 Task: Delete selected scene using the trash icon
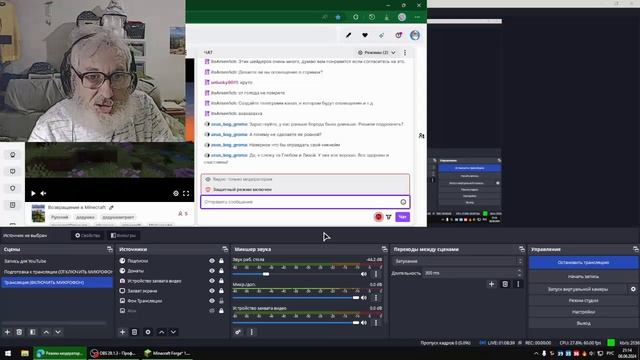[x=19, y=332]
